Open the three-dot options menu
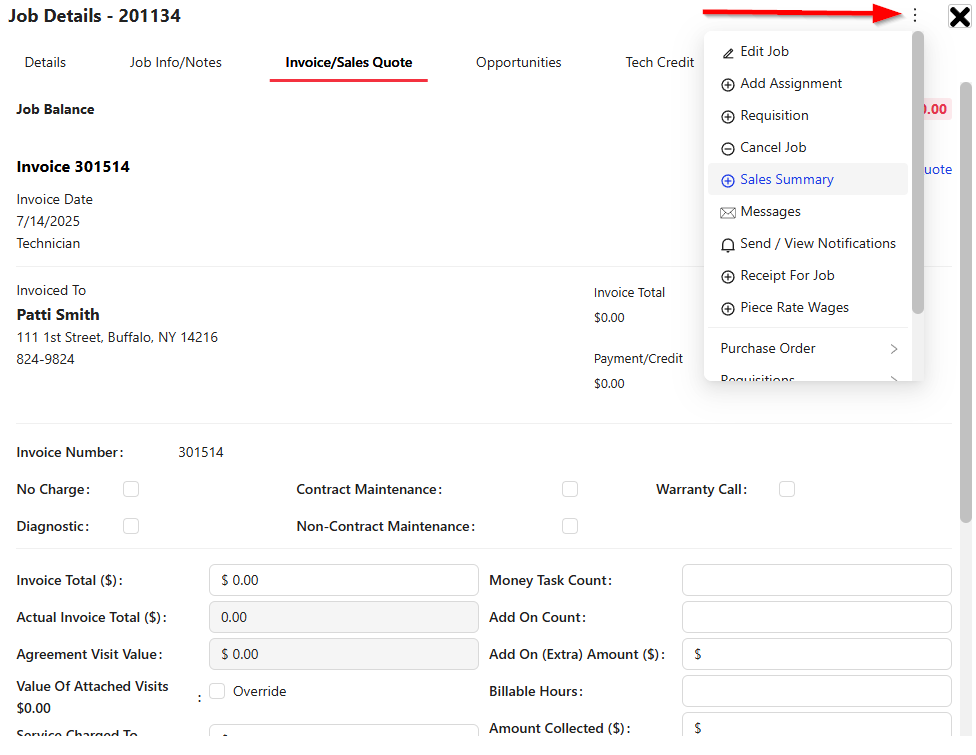 point(915,15)
